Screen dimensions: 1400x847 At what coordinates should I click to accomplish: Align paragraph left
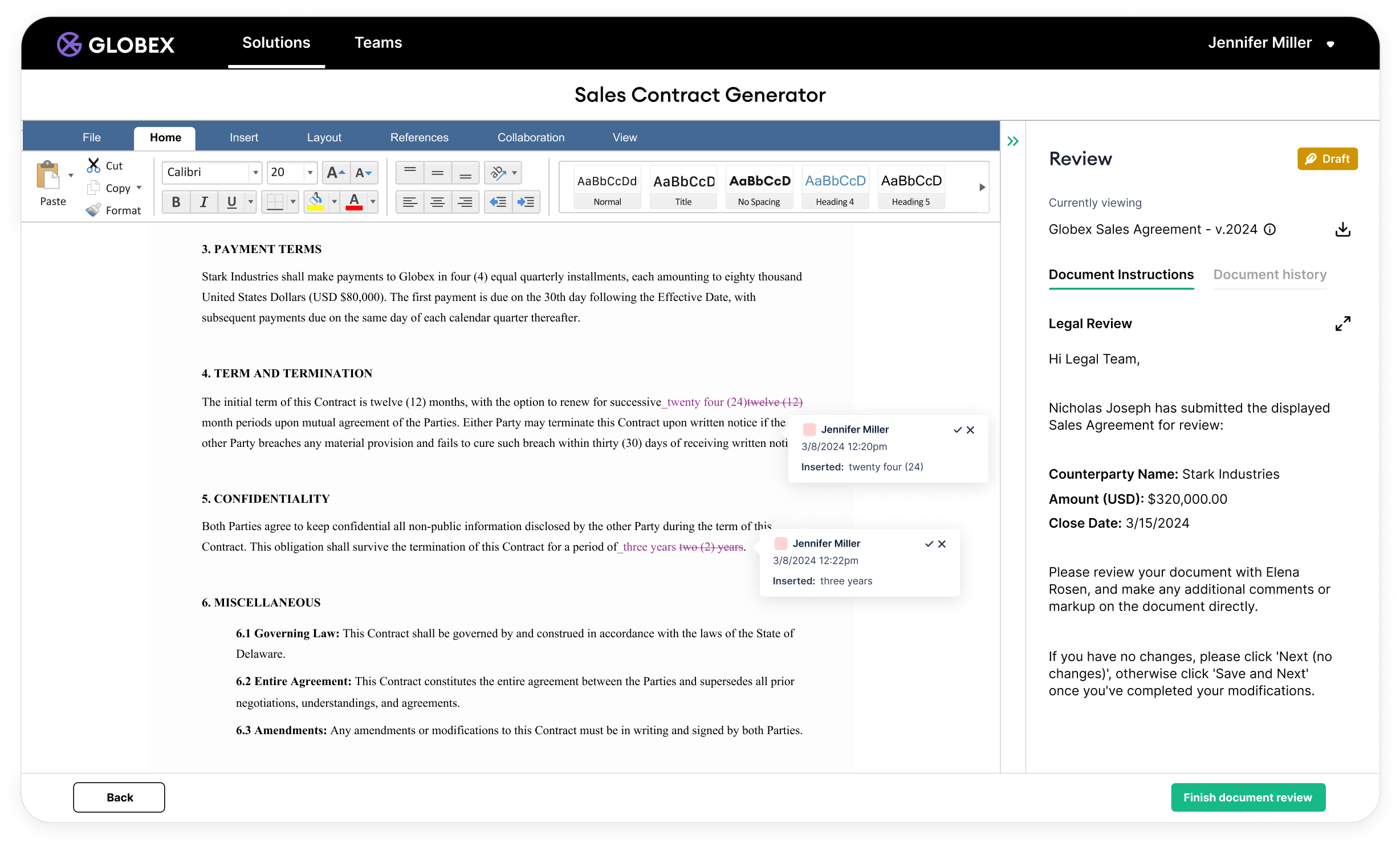pyautogui.click(x=409, y=202)
